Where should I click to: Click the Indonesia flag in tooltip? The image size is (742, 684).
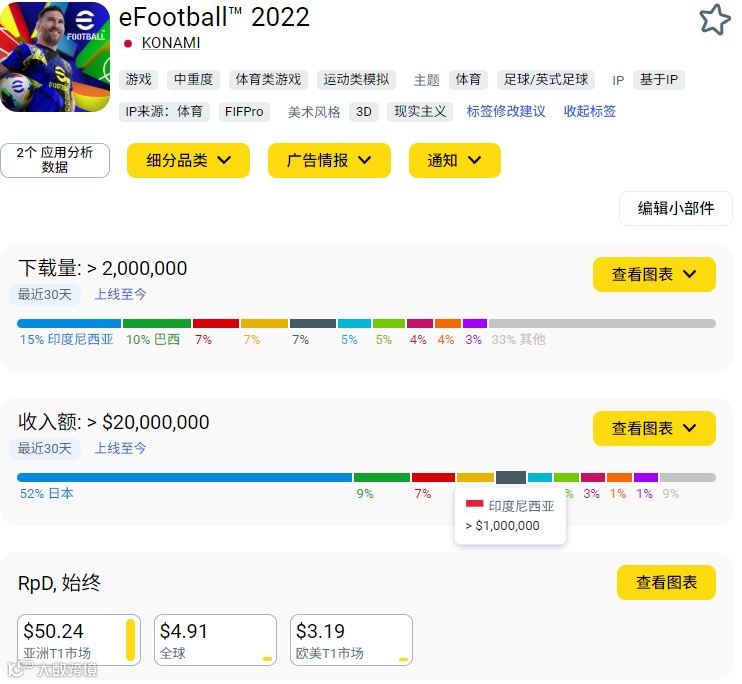(474, 506)
